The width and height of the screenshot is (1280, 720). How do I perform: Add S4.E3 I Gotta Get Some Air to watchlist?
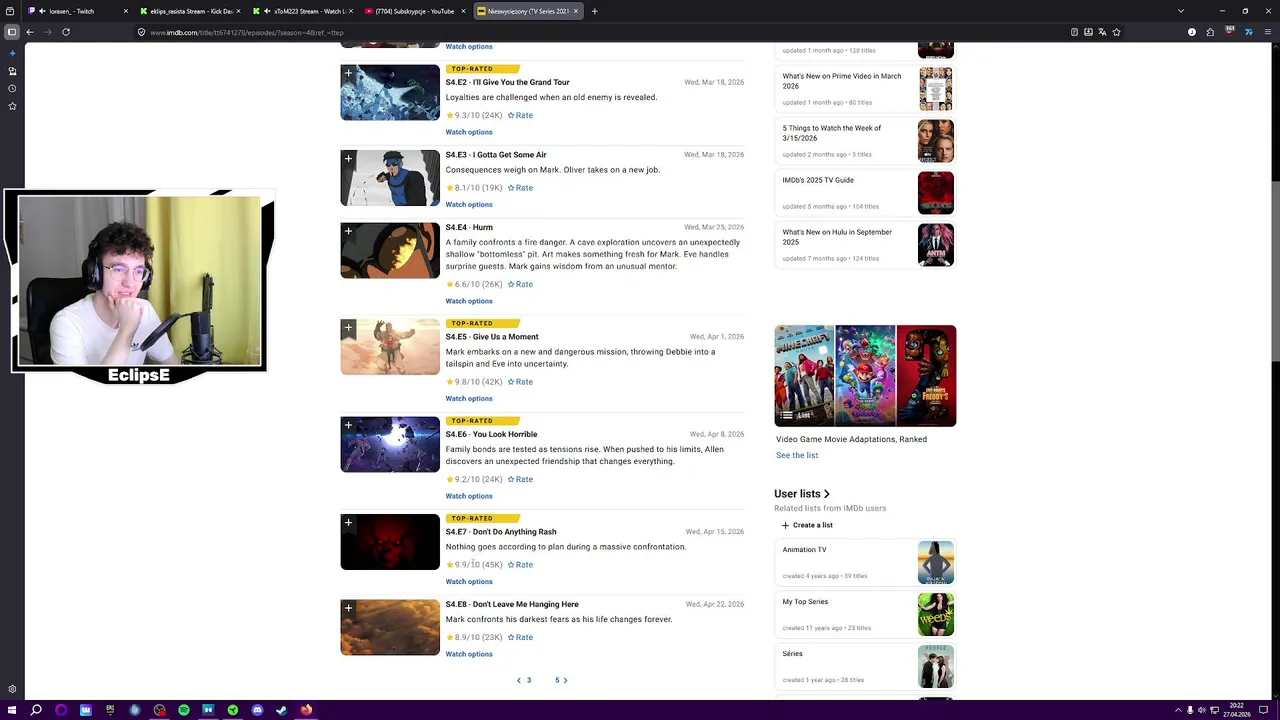point(348,159)
